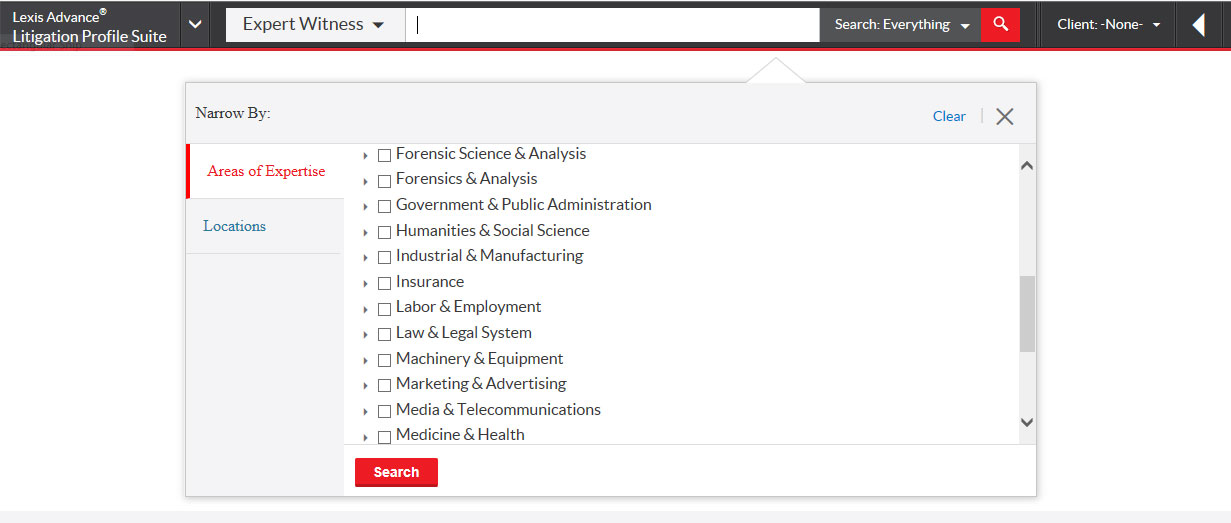Open the Client: -None- dropdown
Screen dimensions: 1231x523
tap(1108, 24)
